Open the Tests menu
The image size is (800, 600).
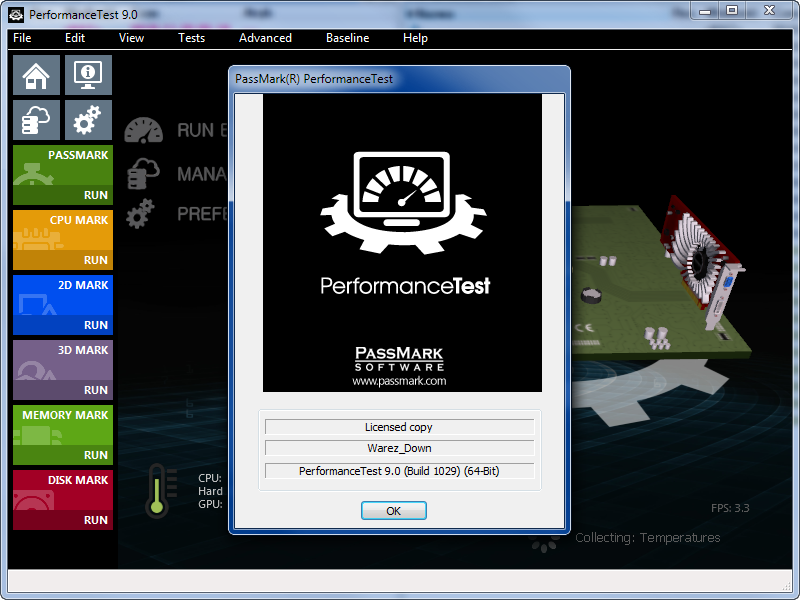point(191,38)
